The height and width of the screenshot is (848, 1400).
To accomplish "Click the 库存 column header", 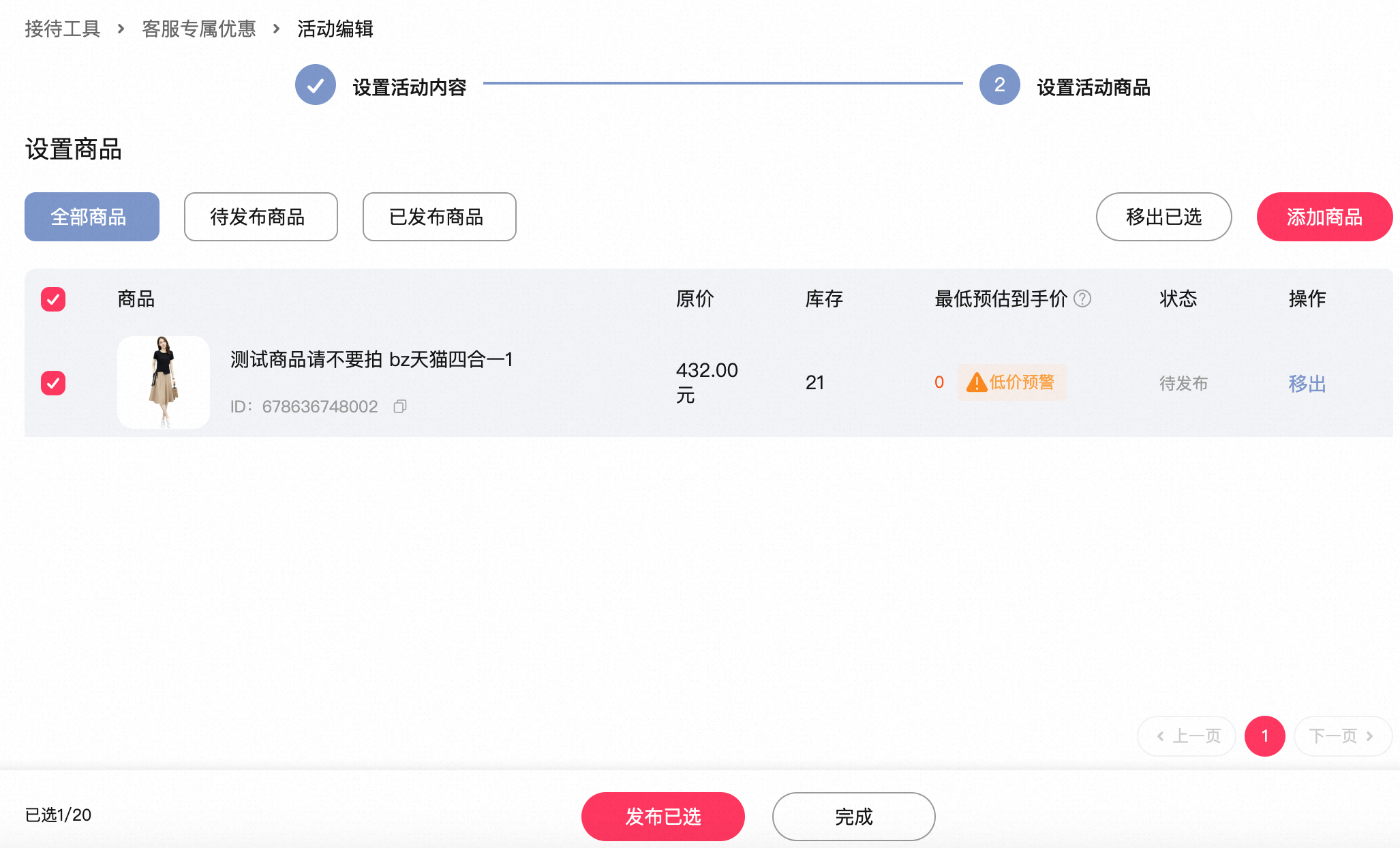I will (x=825, y=299).
